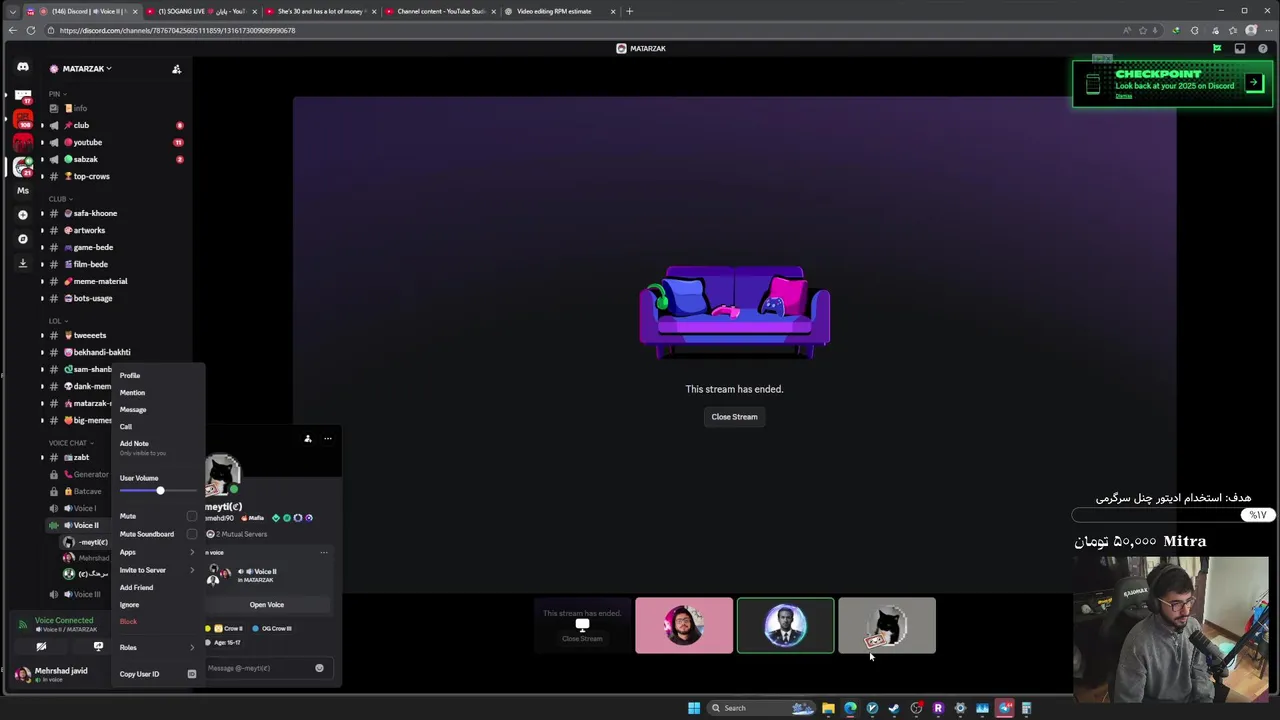The width and height of the screenshot is (1280, 720).
Task: Collapse the VOICE CHAT category
Action: pos(70,443)
